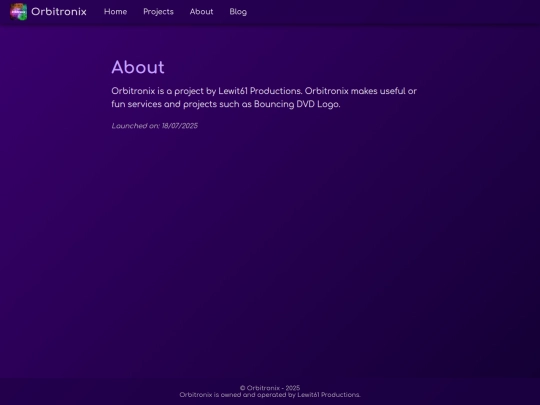
Task: Go to the Home page
Action: click(x=115, y=12)
